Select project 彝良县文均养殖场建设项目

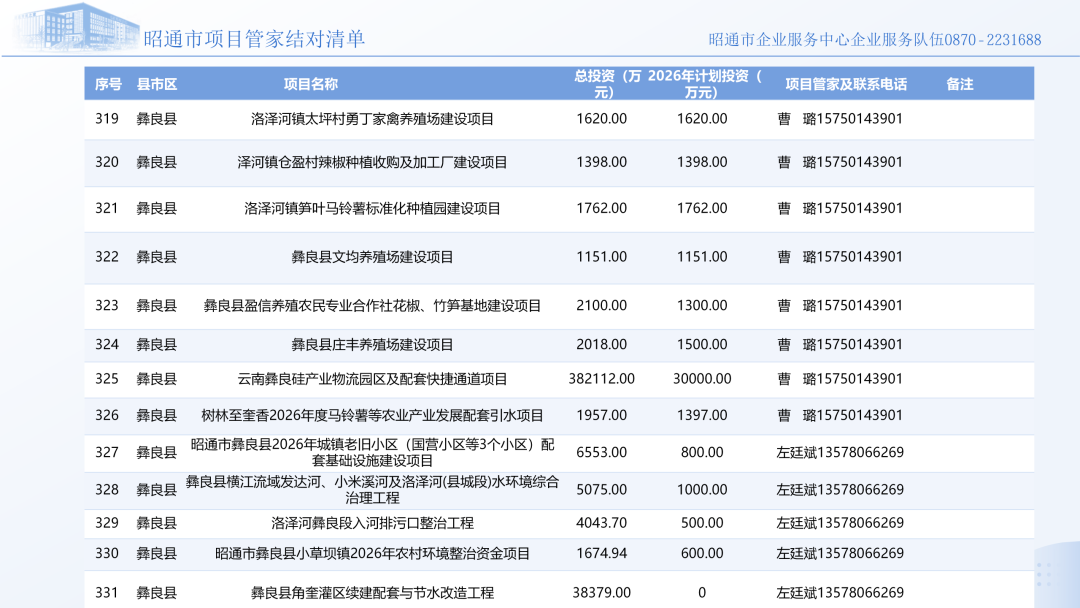pyautogui.click(x=372, y=257)
